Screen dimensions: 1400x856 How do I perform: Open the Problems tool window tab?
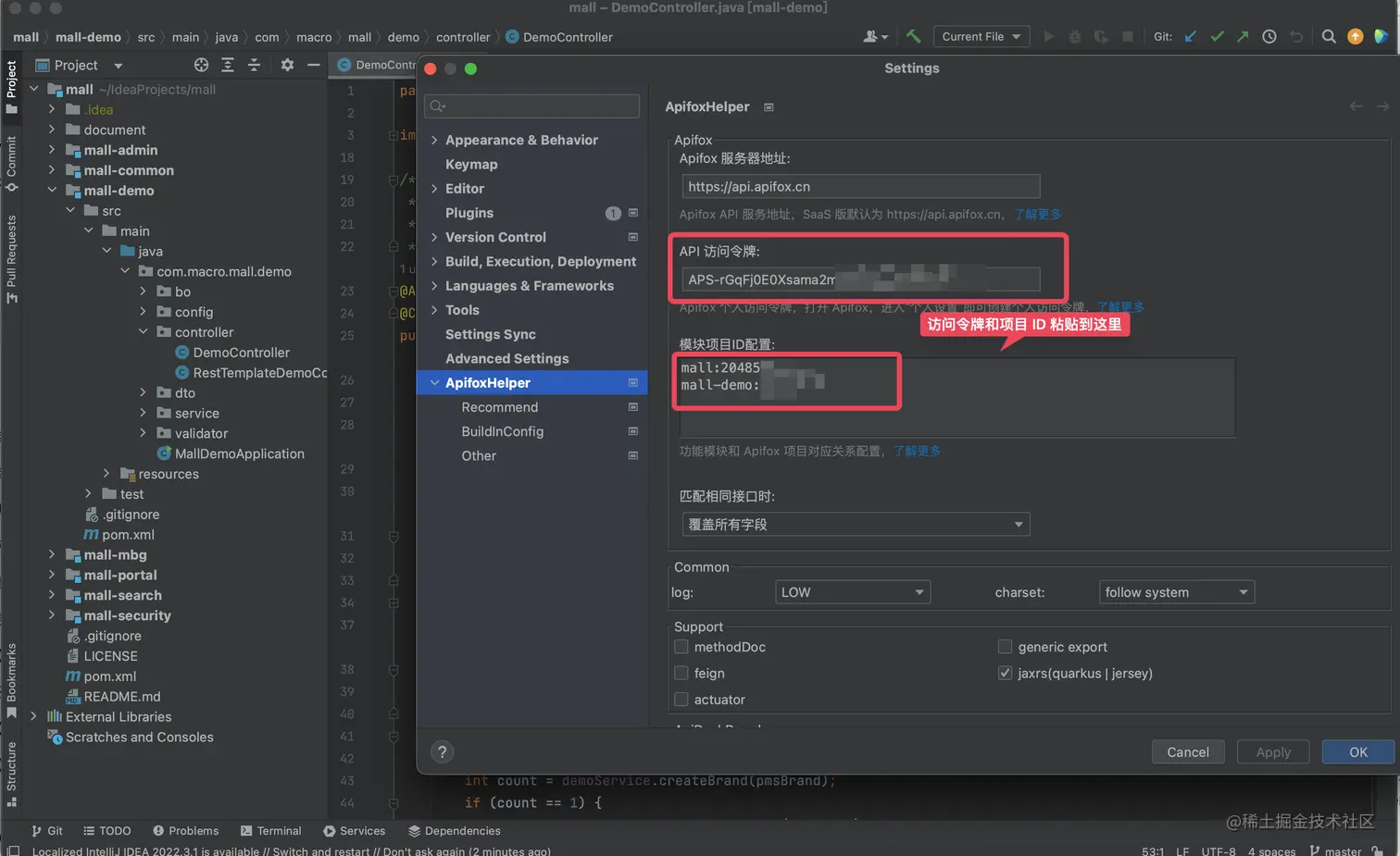coord(185,831)
